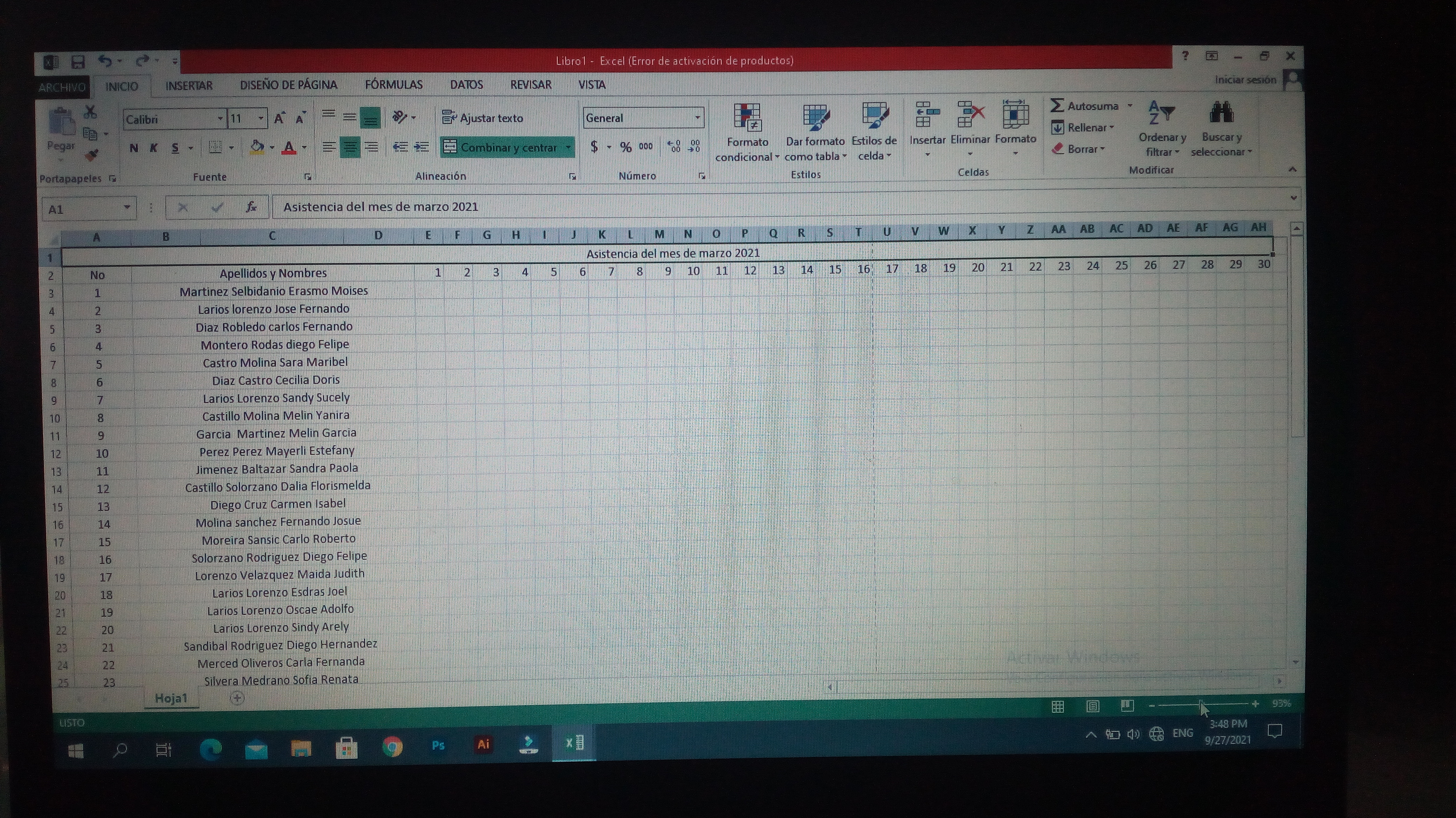Toggle bottom vertical alignment
Screen dimensions: 1456x818
click(370, 118)
